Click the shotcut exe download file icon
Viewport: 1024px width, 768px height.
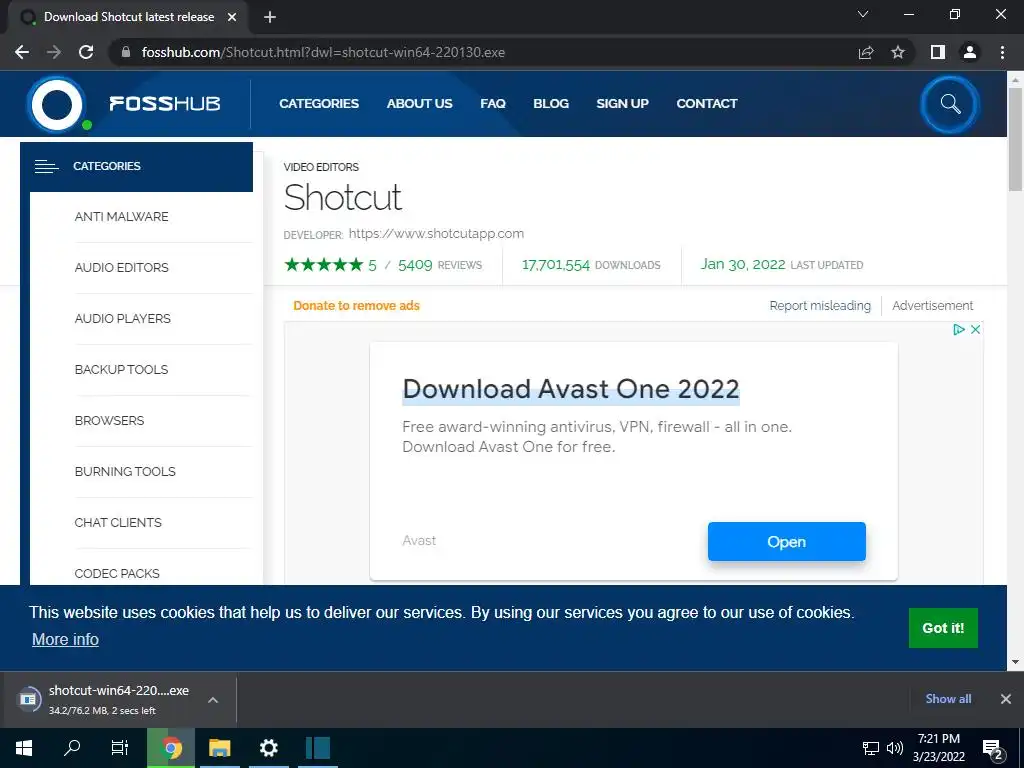[28, 699]
